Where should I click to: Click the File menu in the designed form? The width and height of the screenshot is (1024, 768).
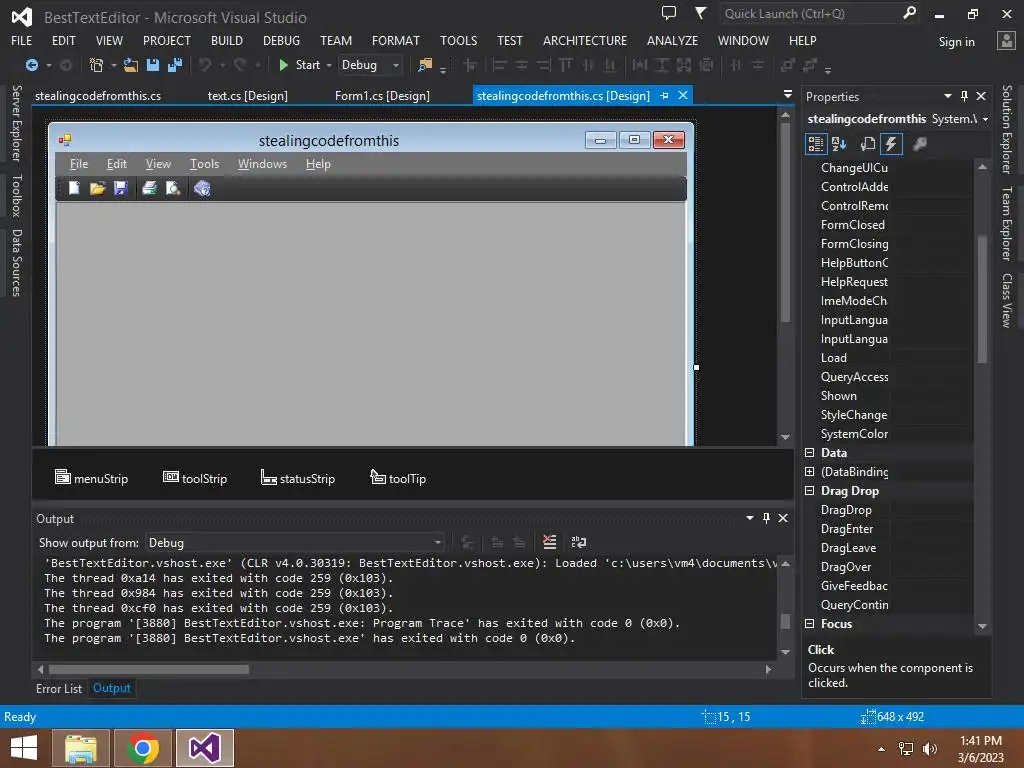tap(79, 164)
